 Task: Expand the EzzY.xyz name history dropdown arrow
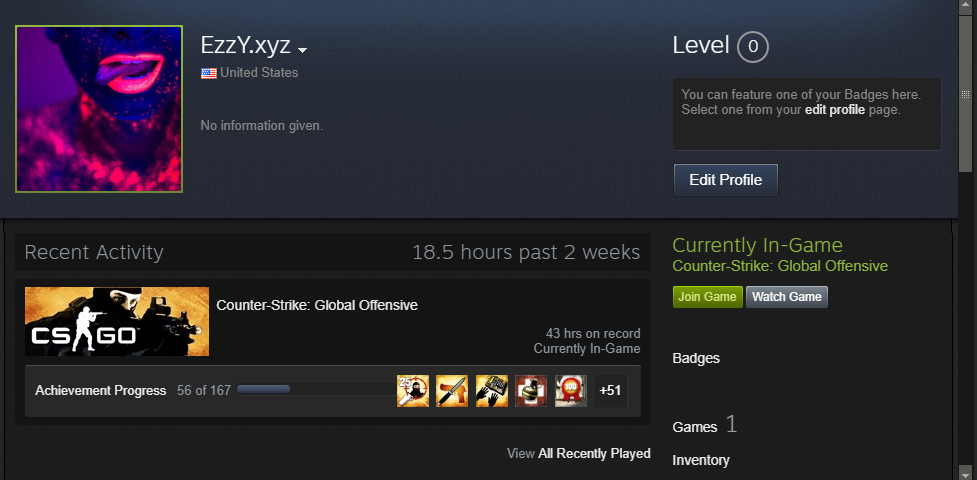click(x=302, y=50)
